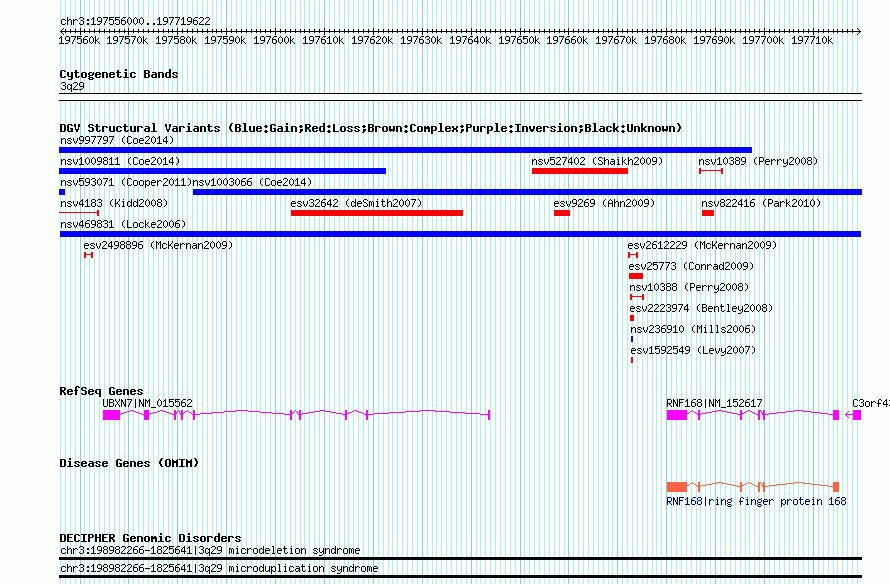Select the nsv236910 (Mills2006) blue tick

(632, 339)
